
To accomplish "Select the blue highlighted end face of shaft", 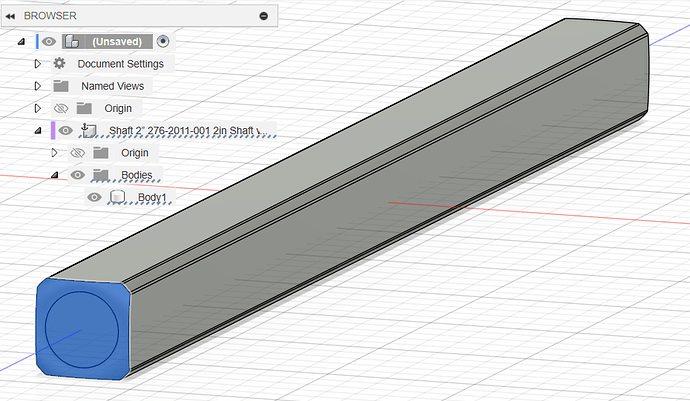I will pyautogui.click(x=82, y=329).
